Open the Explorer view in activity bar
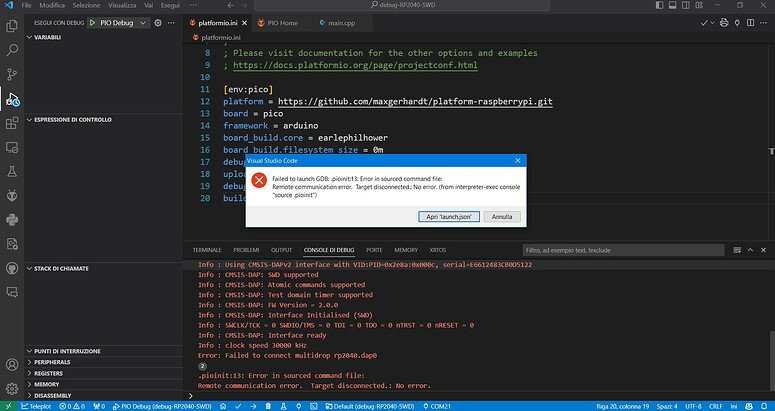Screen dimensions: 775x411 click(12, 22)
